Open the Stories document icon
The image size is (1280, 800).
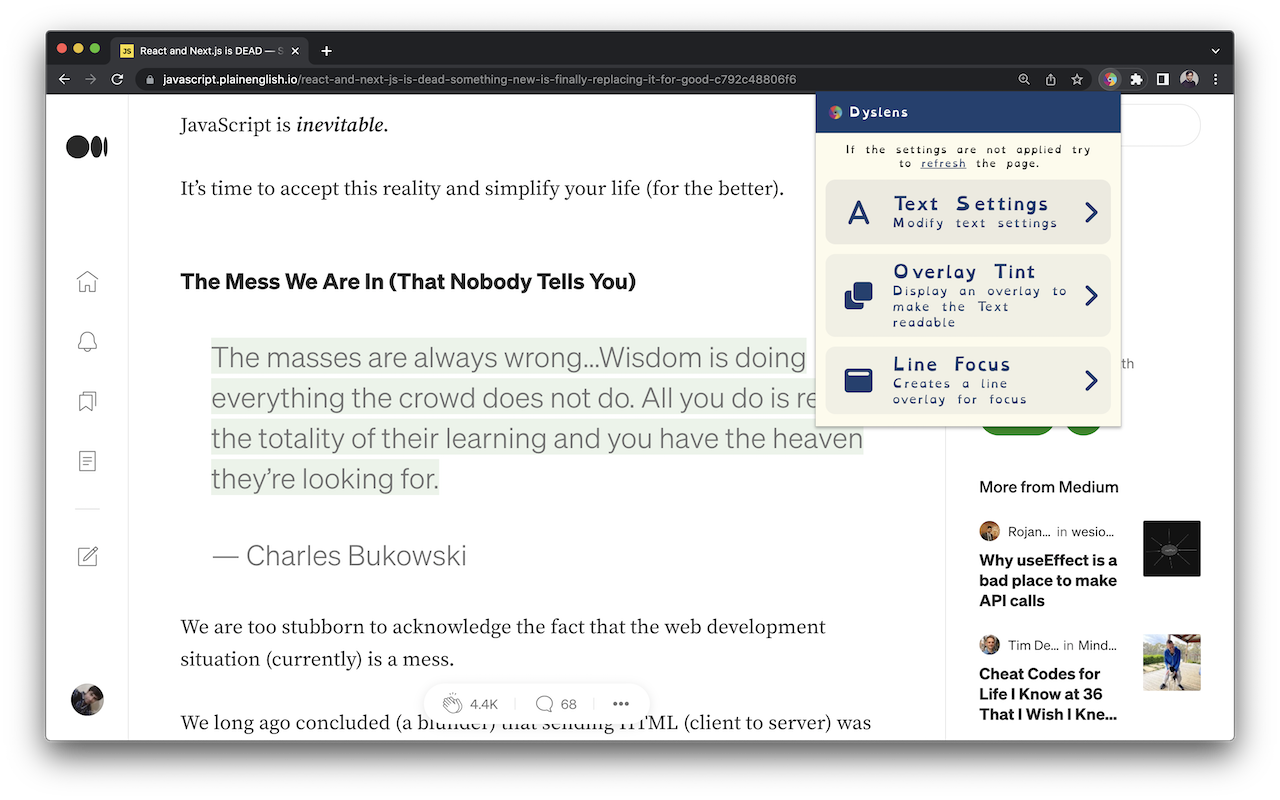click(x=87, y=461)
